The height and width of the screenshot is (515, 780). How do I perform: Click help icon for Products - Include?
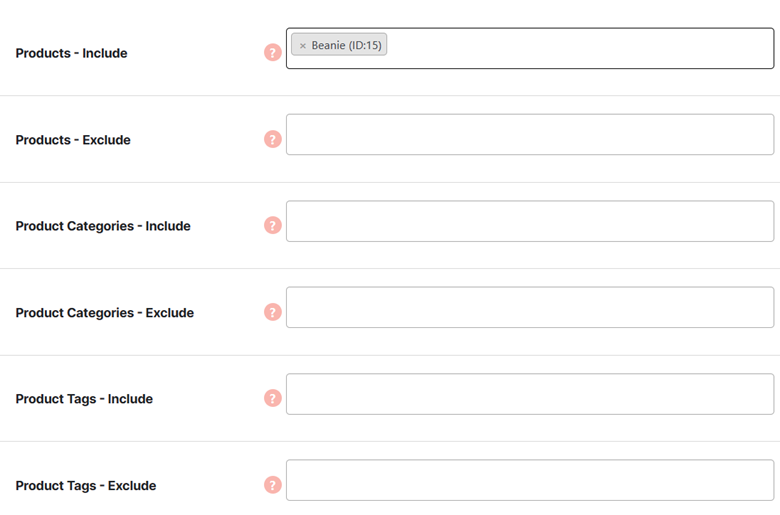click(x=273, y=52)
